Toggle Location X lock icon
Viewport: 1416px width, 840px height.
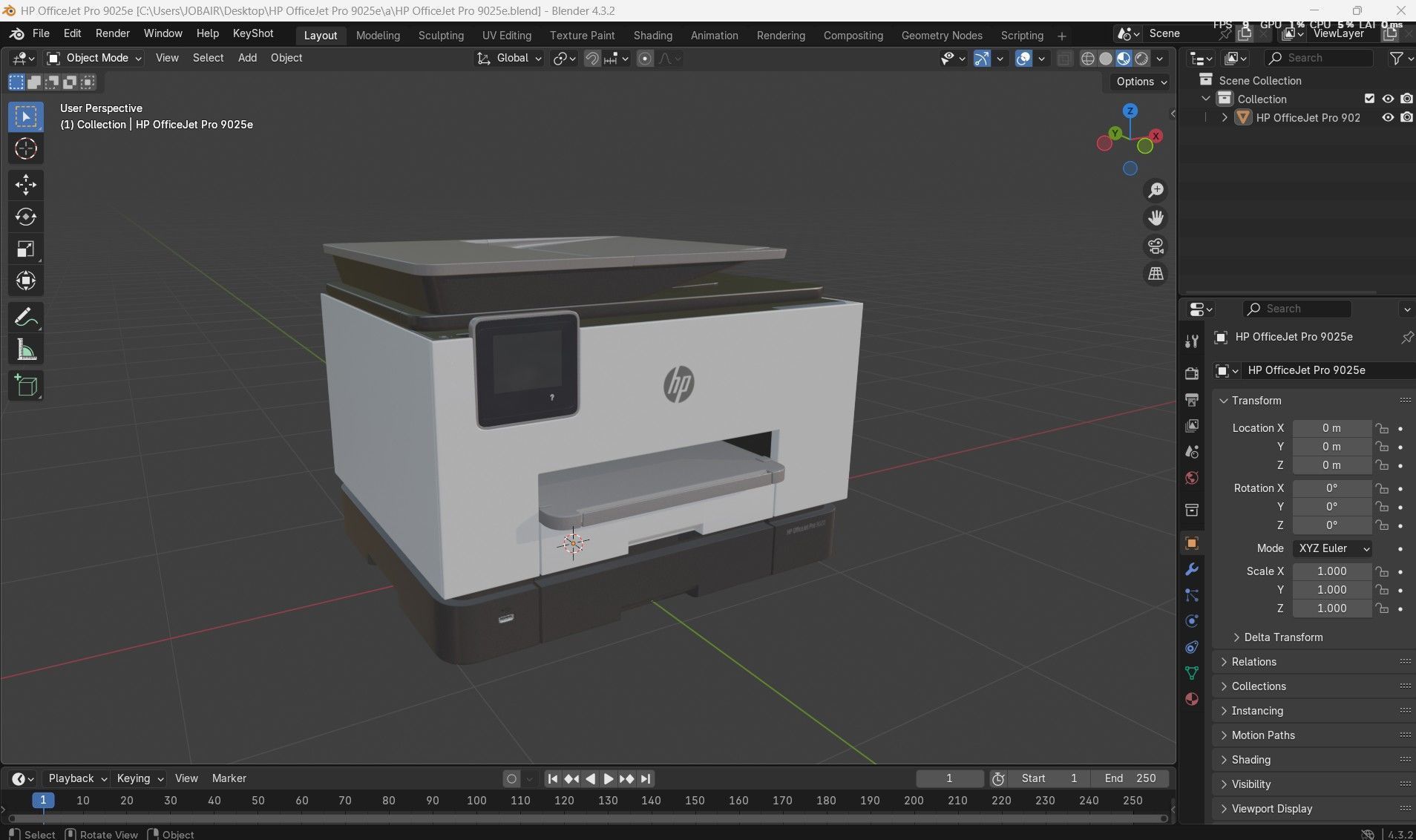1381,428
